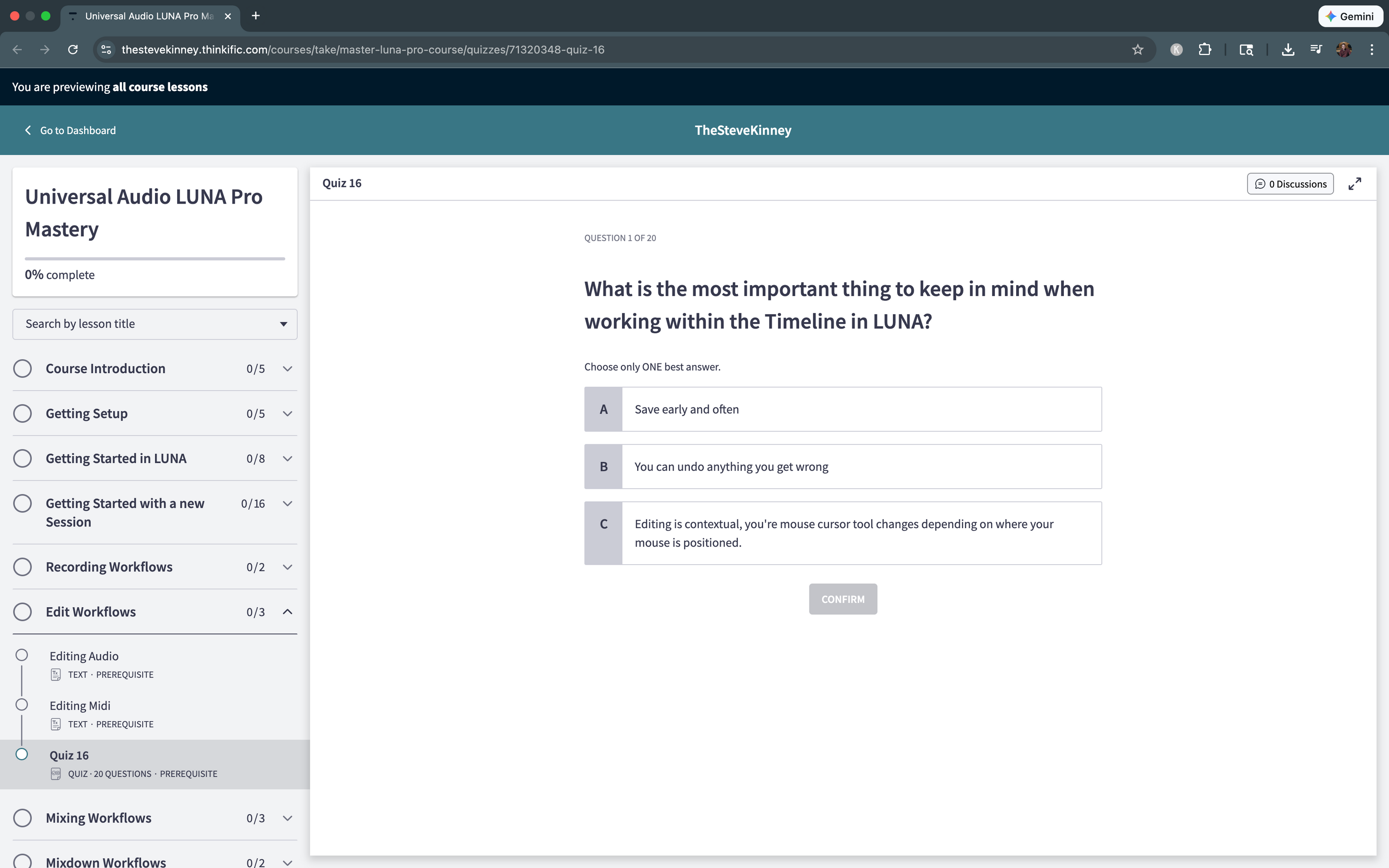
Task: Expand quiz to fullscreen view
Action: click(1355, 184)
